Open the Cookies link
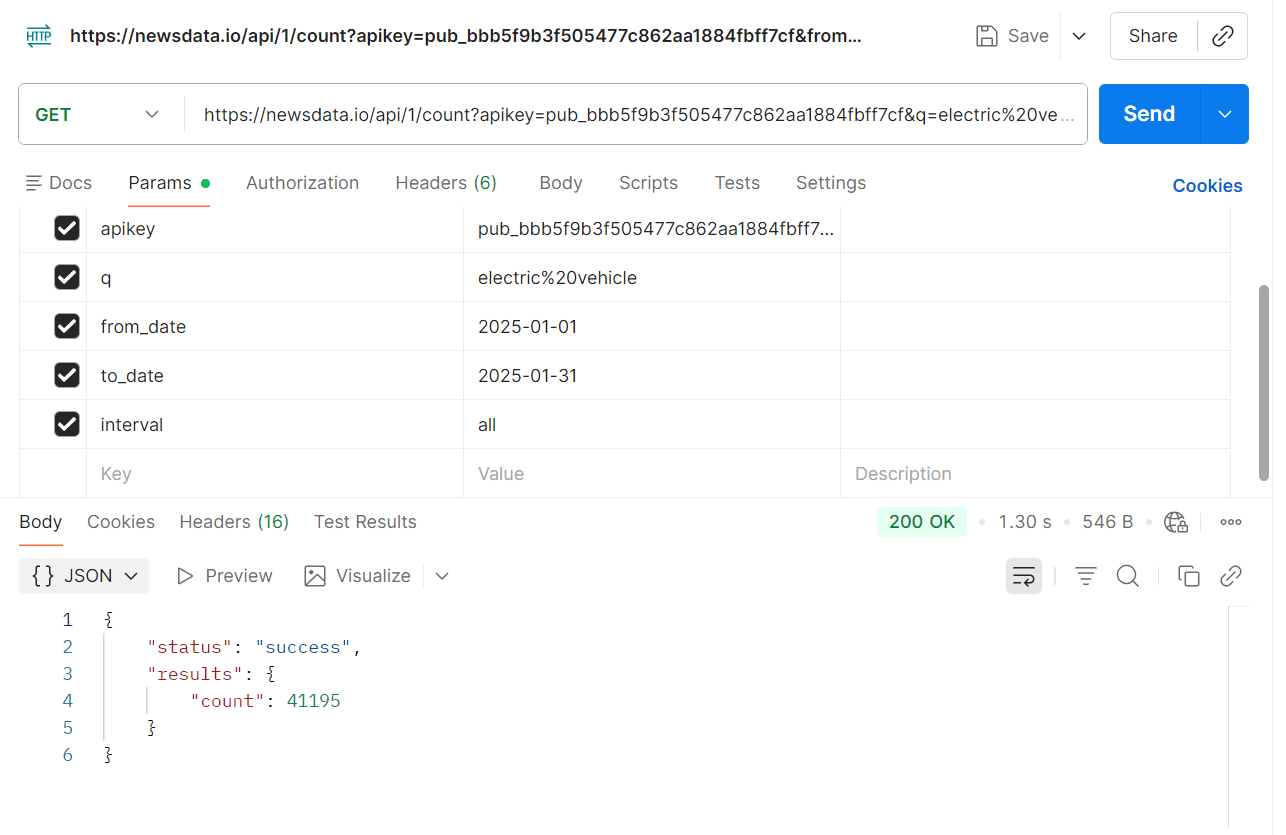 [x=1207, y=185]
